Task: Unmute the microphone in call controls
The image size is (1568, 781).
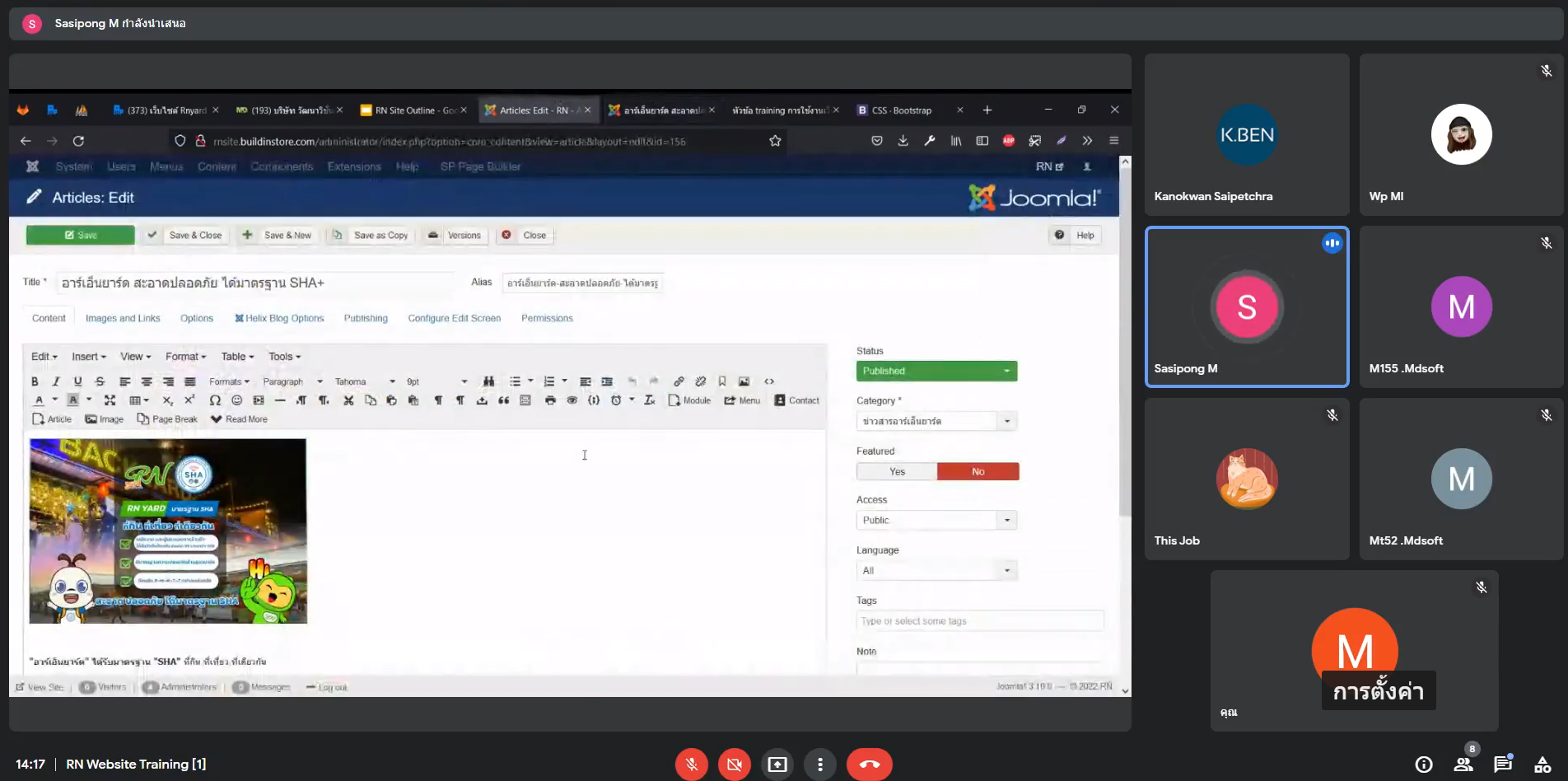Action: (692, 765)
